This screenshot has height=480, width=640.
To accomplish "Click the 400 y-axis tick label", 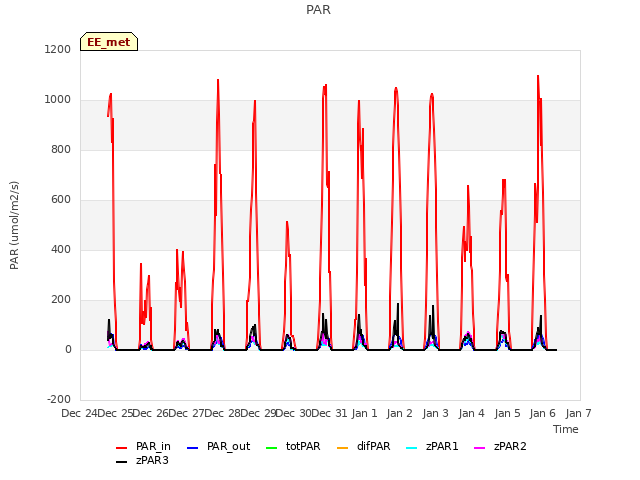I will point(61,249).
